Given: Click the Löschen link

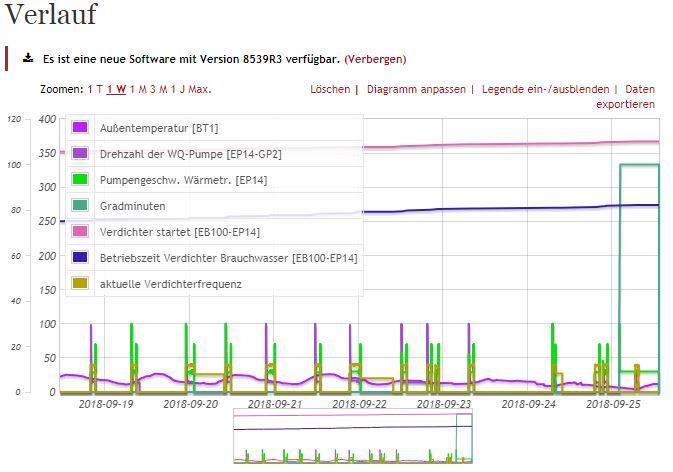Looking at the screenshot, I should 330,89.
